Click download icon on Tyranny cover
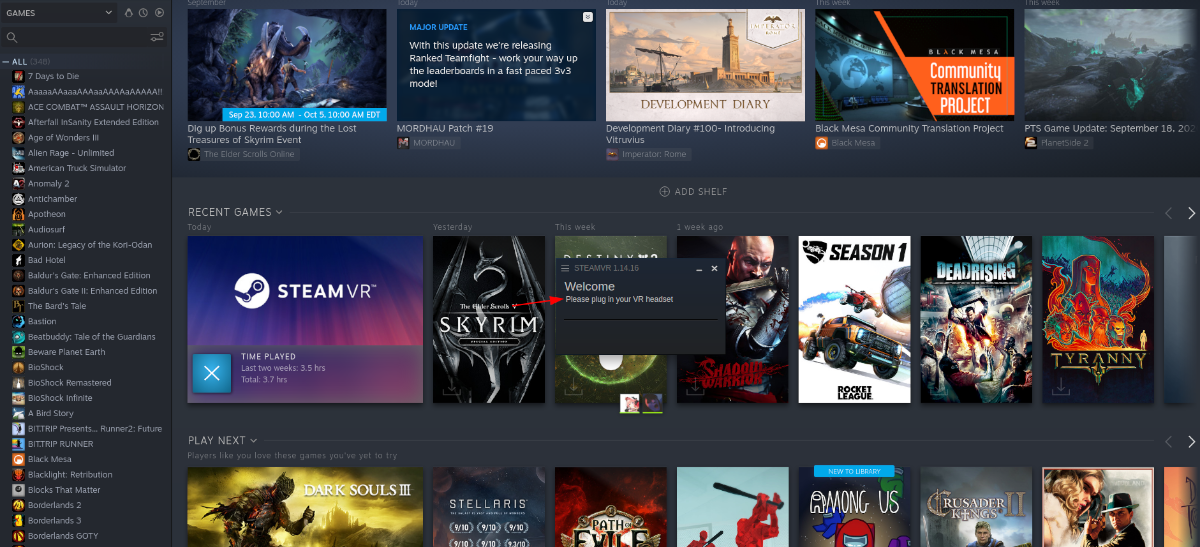Image resolution: width=1200 pixels, height=547 pixels. [1061, 387]
